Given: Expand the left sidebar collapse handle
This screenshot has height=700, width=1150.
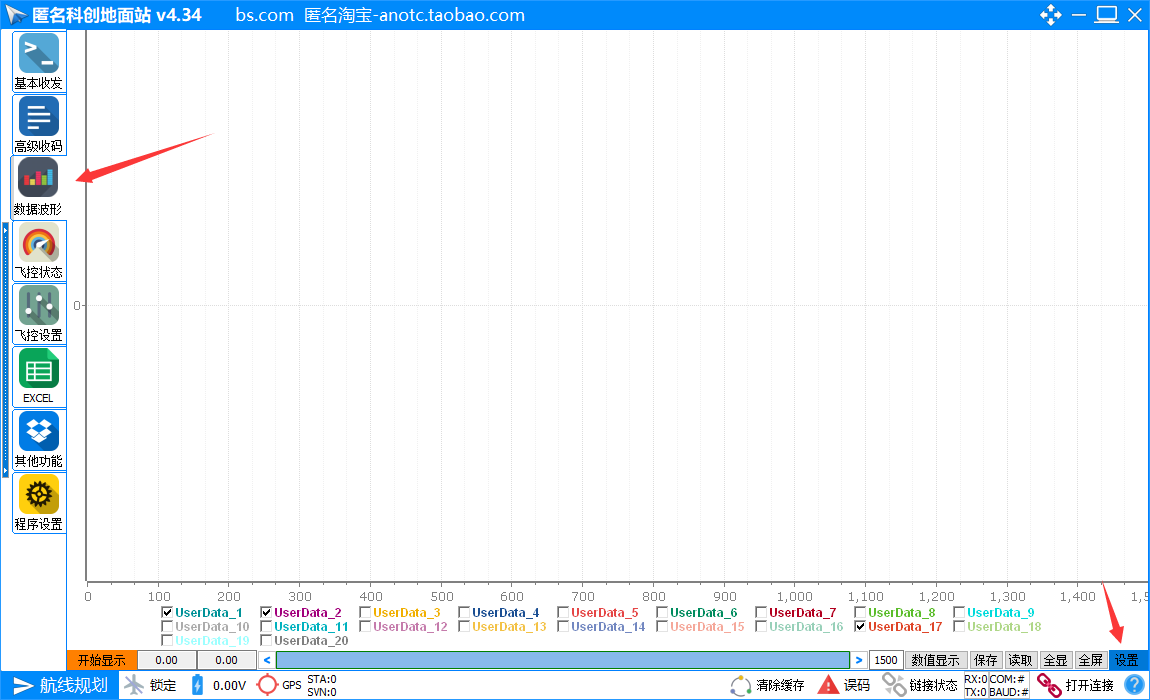Looking at the screenshot, I should (5, 350).
